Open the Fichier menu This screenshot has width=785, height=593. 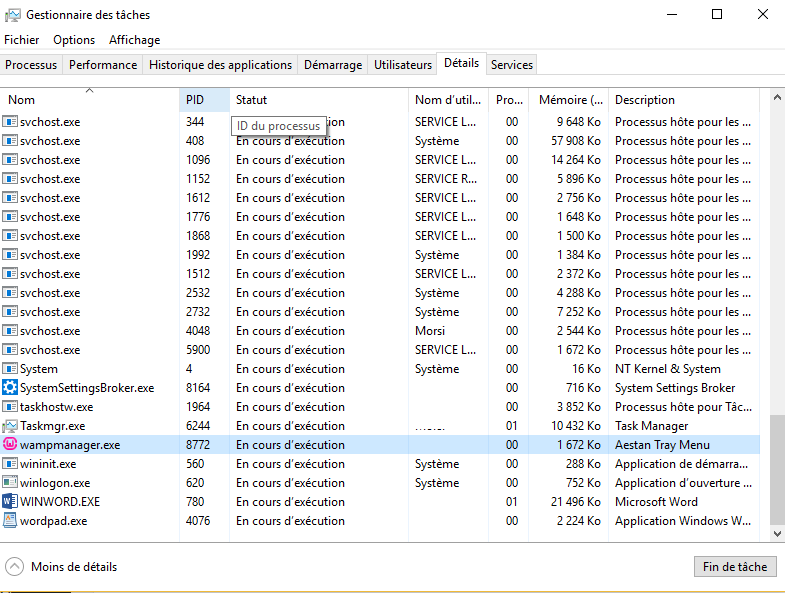click(22, 40)
